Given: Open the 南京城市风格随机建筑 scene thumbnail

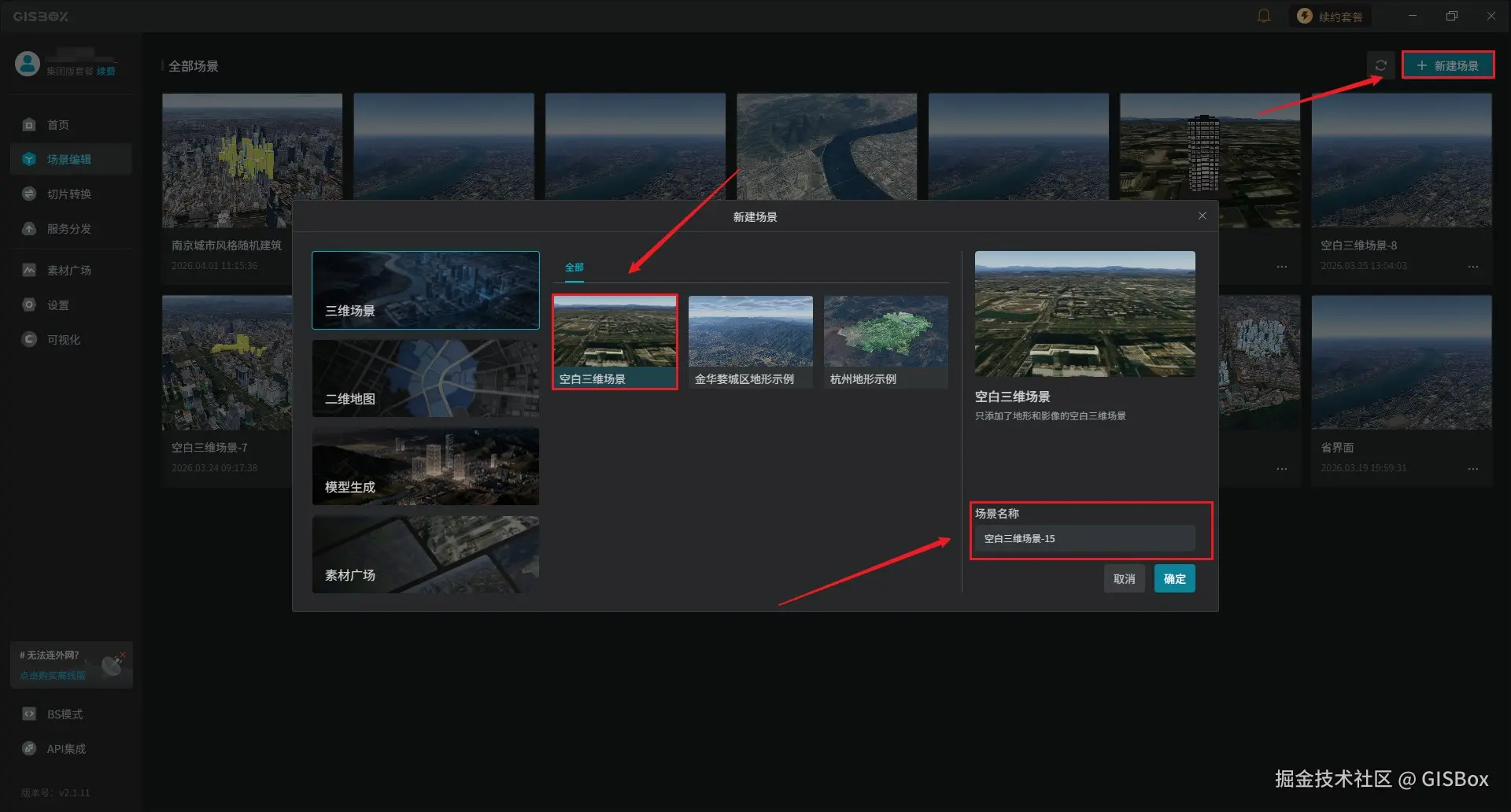Looking at the screenshot, I should coord(252,161).
